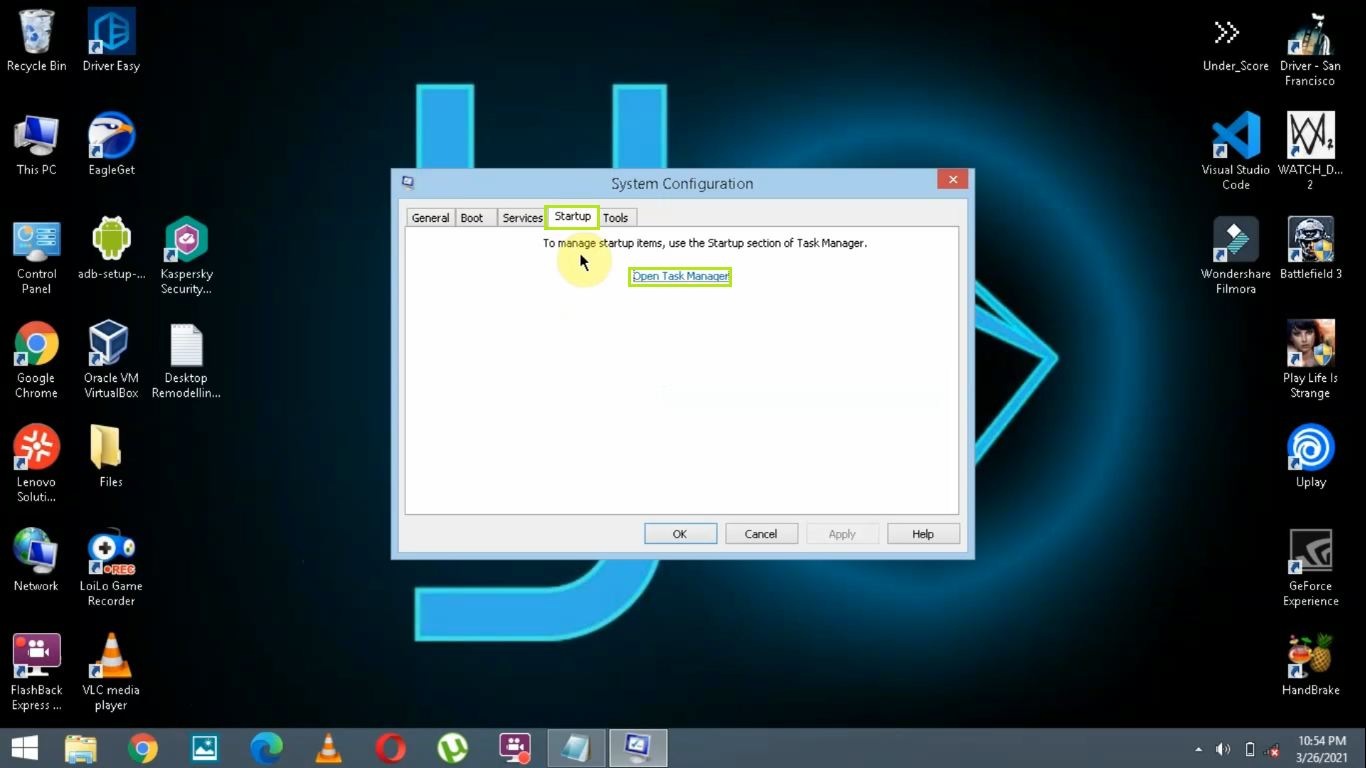Open the Boot tab
Screen dimensions: 1366x768
pos(471,217)
